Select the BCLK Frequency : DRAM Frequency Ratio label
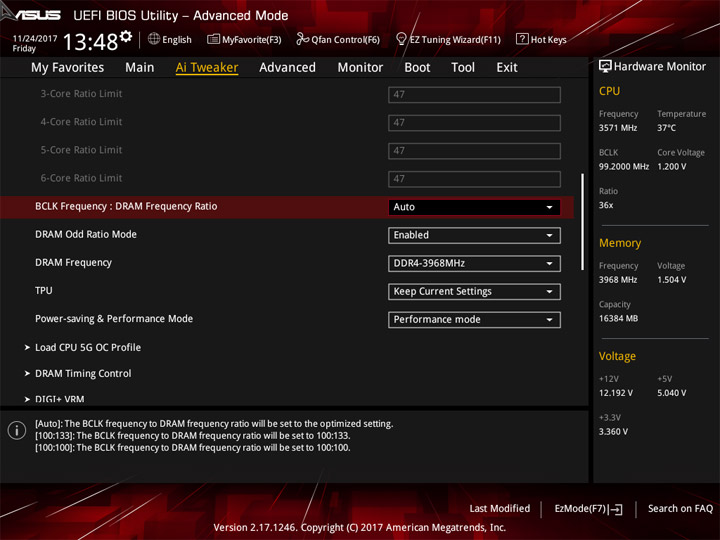 (x=126, y=207)
